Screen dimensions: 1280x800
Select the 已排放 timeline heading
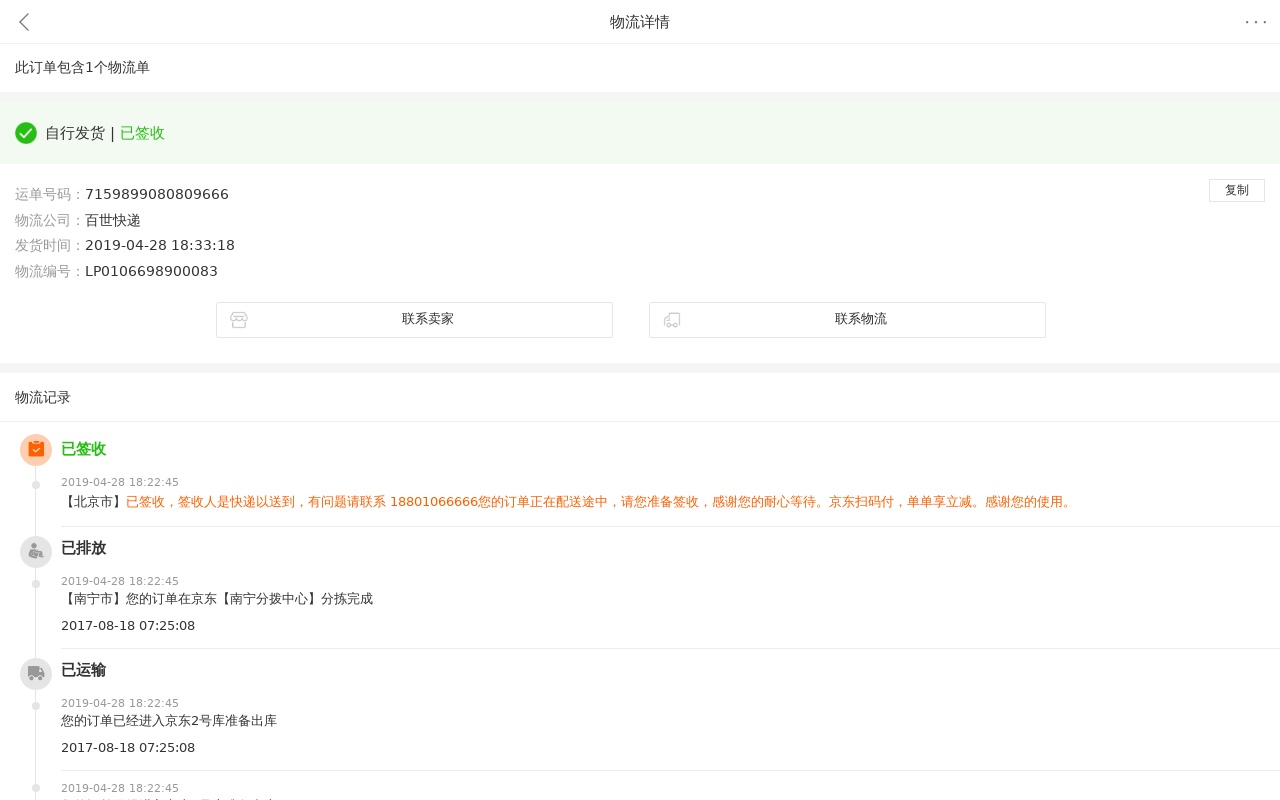(x=83, y=548)
